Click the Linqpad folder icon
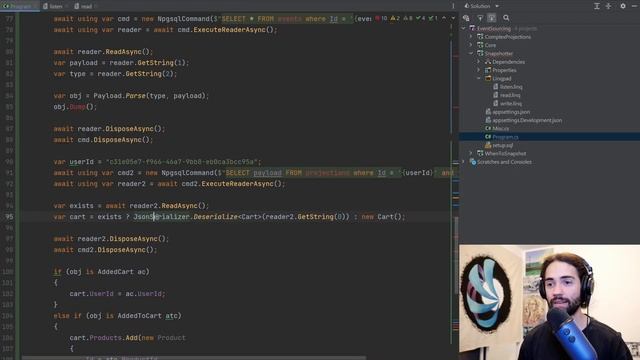 click(488, 78)
